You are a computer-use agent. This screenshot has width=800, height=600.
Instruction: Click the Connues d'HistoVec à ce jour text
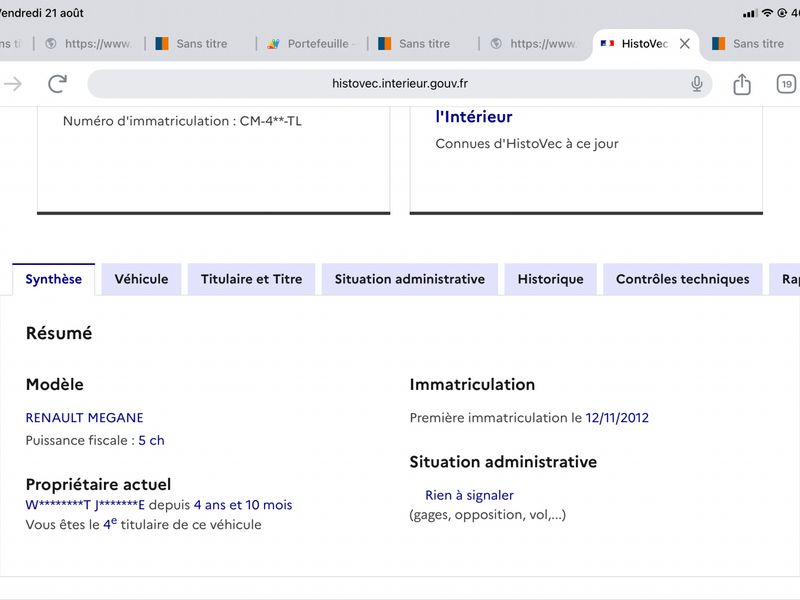[x=527, y=144]
